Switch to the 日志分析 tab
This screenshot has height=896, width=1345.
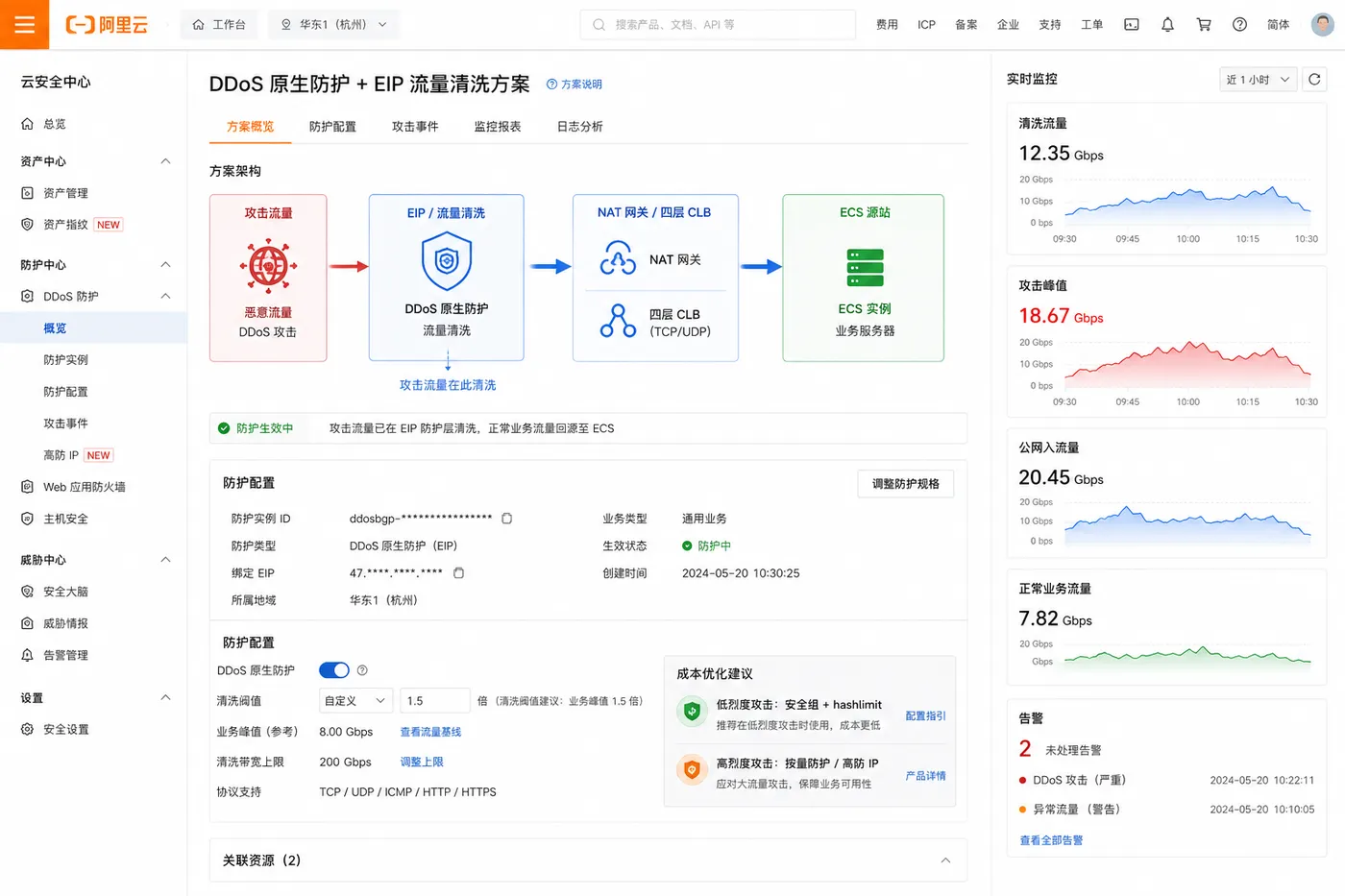[580, 127]
